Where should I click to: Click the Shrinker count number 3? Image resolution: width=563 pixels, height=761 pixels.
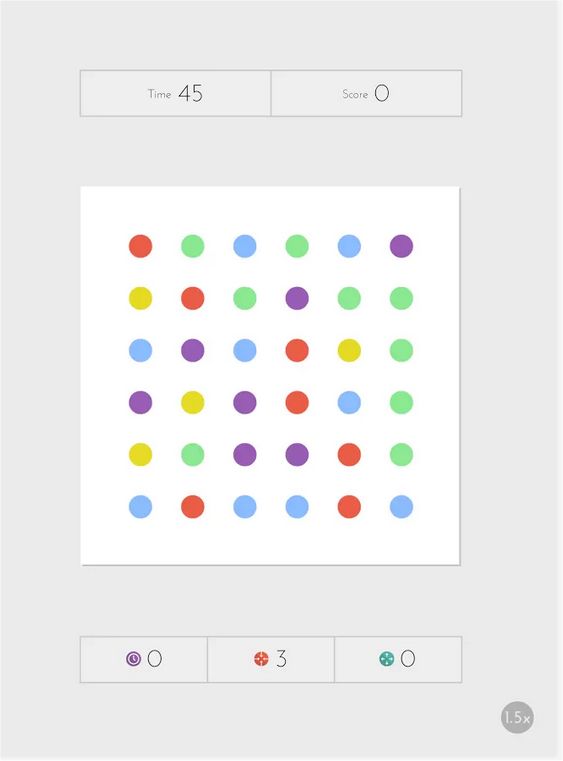tap(282, 659)
